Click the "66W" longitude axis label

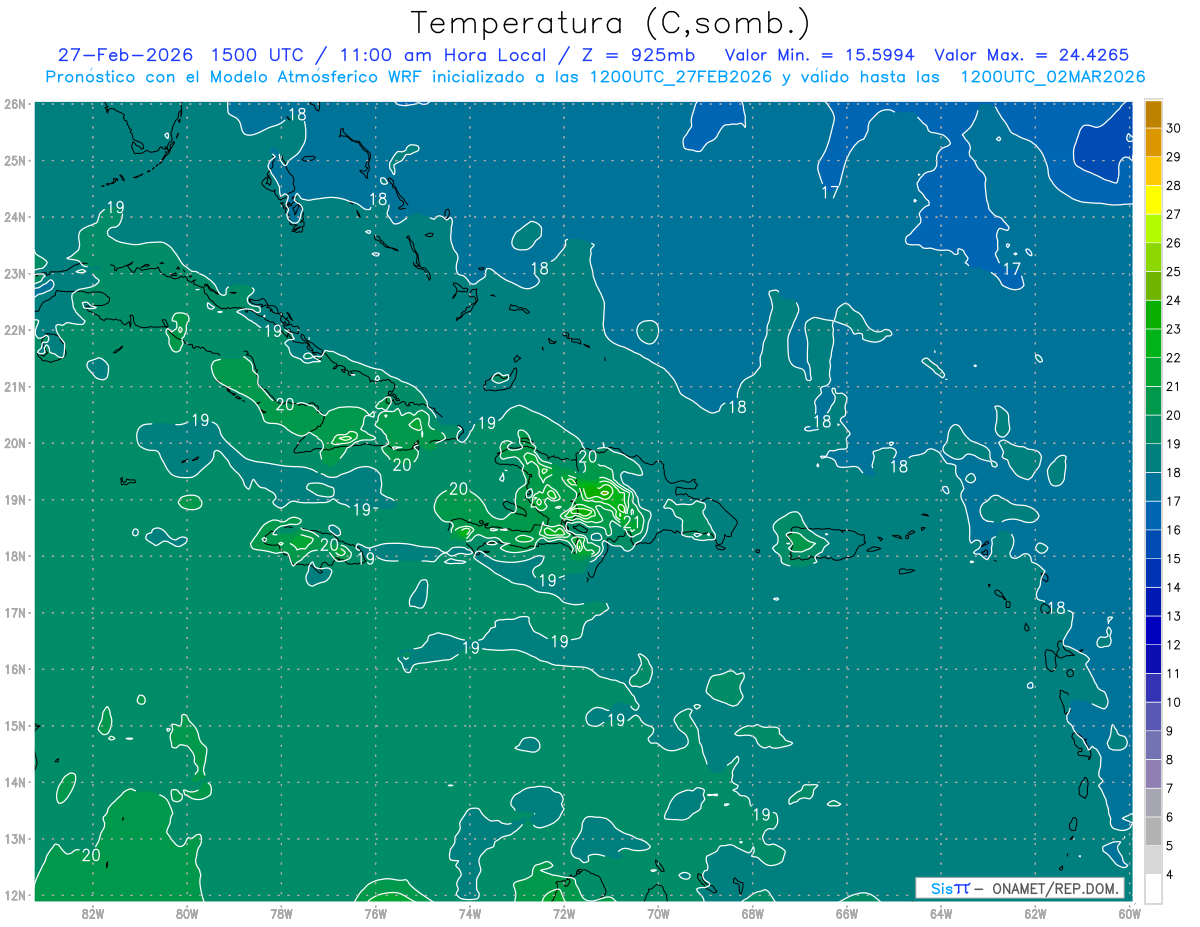click(846, 913)
